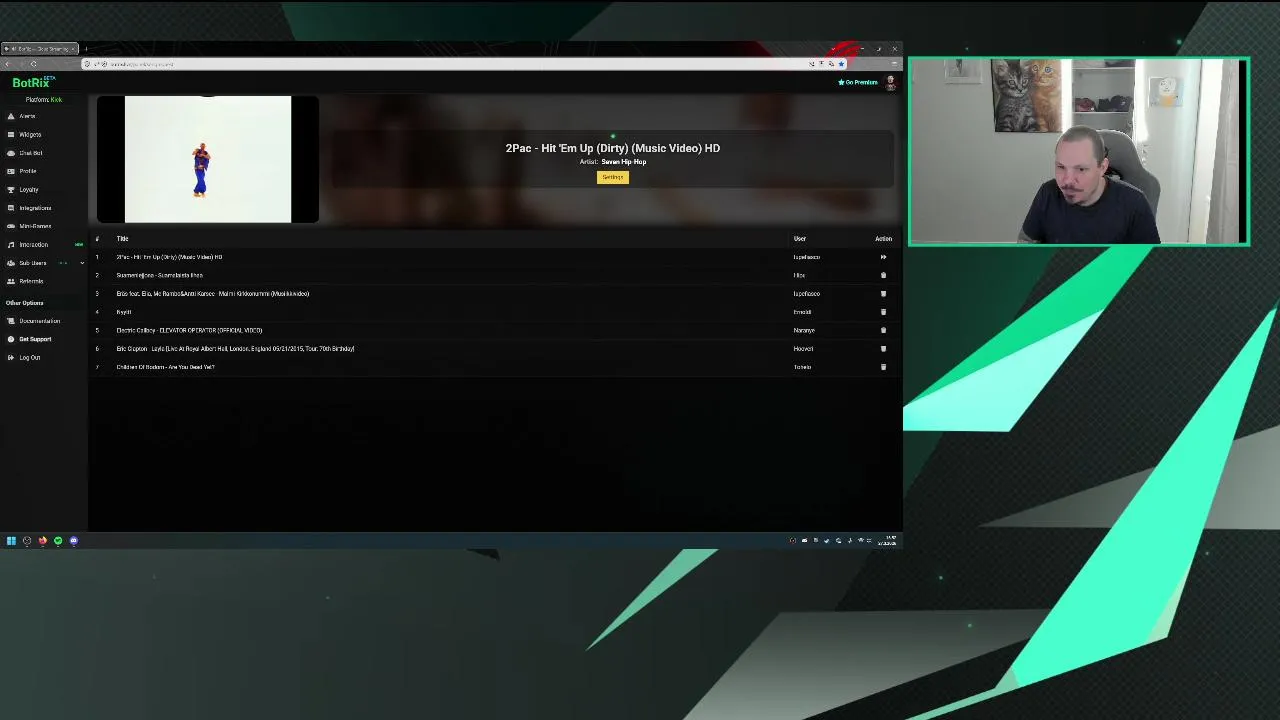Delete the Electric Callboy ELEVATOR OPERATOR song

pyautogui.click(x=883, y=330)
